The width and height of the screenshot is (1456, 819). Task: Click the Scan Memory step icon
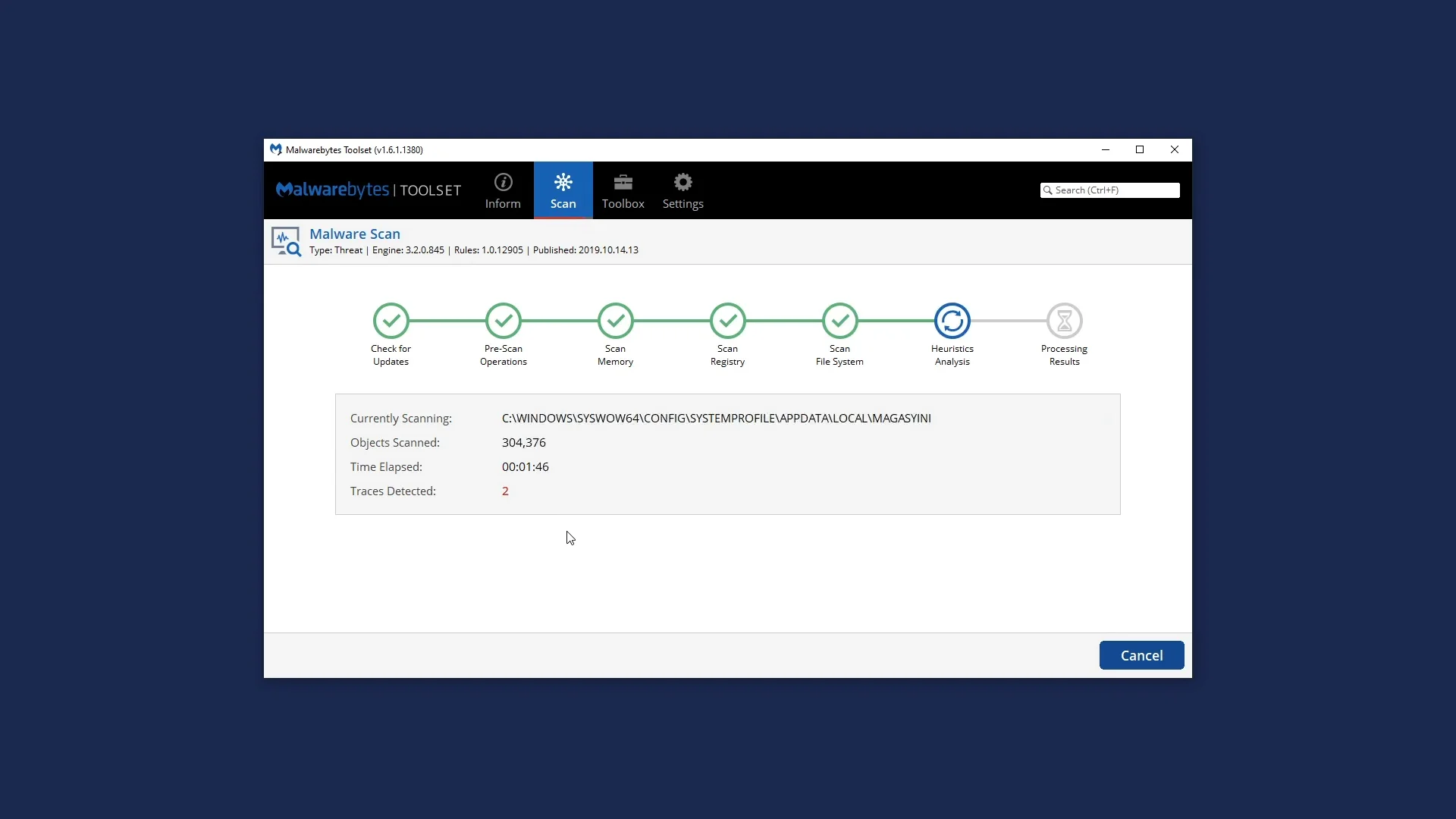coord(615,322)
